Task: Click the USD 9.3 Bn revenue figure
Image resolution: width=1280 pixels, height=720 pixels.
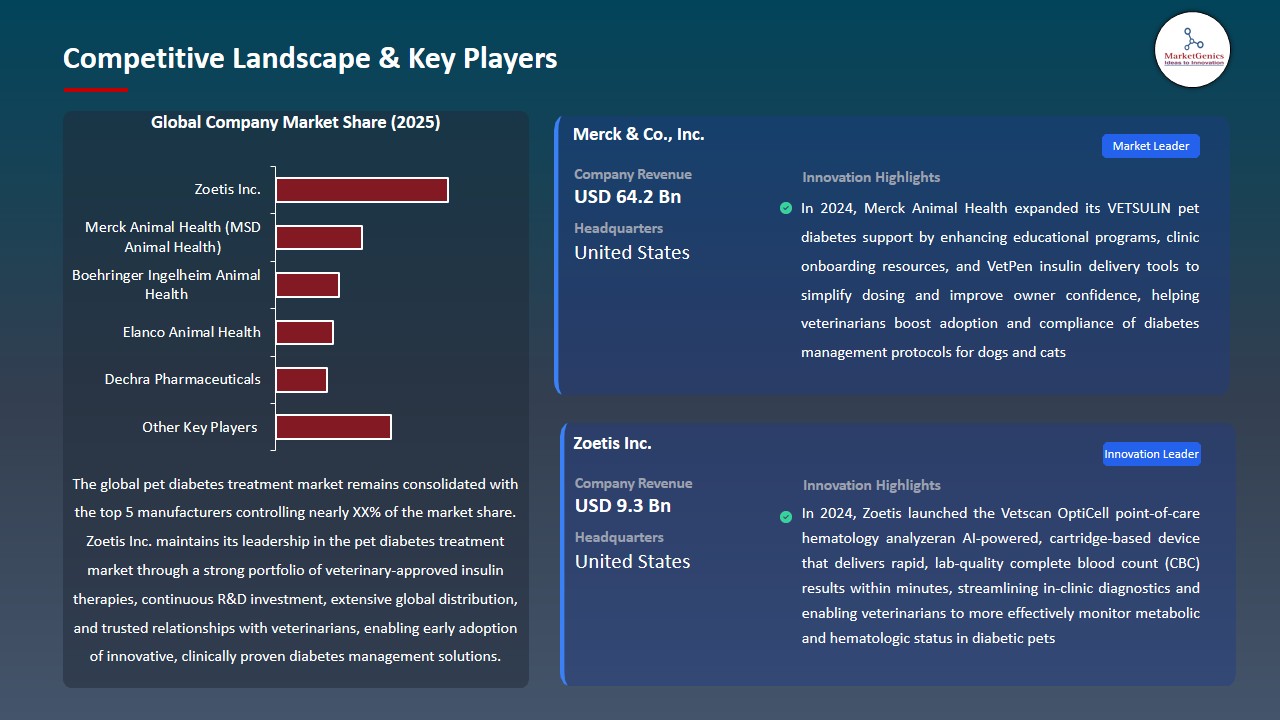Action: (622, 506)
